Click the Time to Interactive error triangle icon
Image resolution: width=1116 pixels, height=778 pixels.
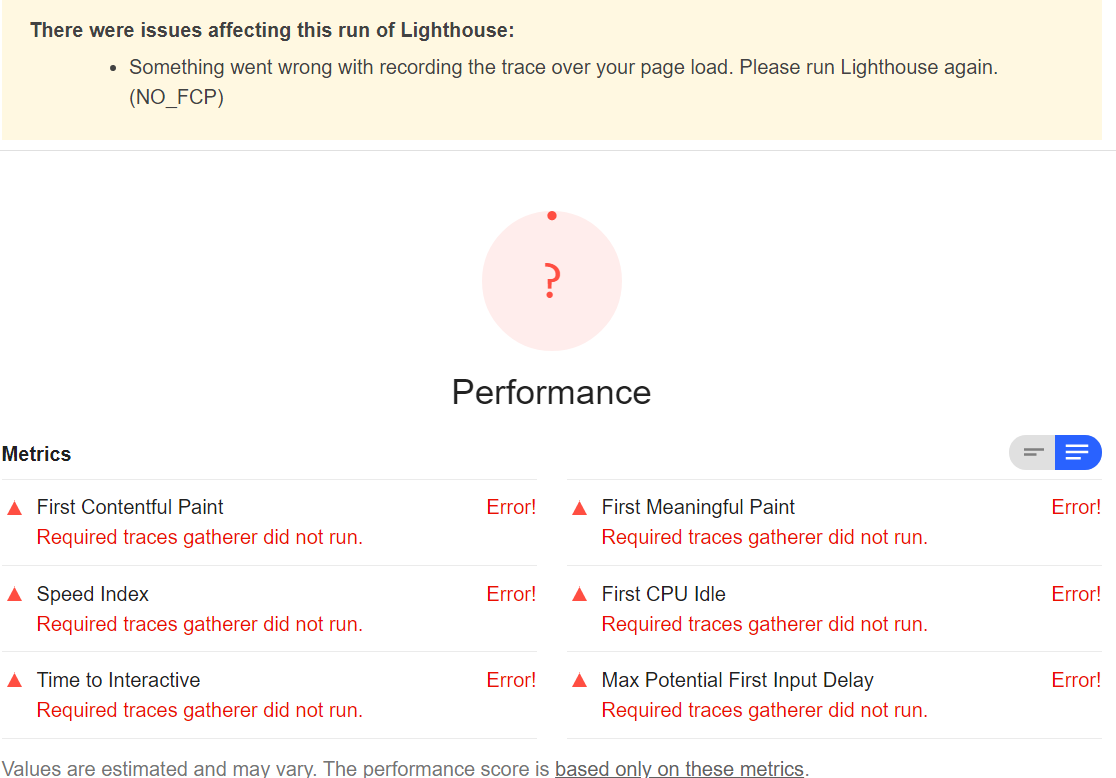pos(13,680)
